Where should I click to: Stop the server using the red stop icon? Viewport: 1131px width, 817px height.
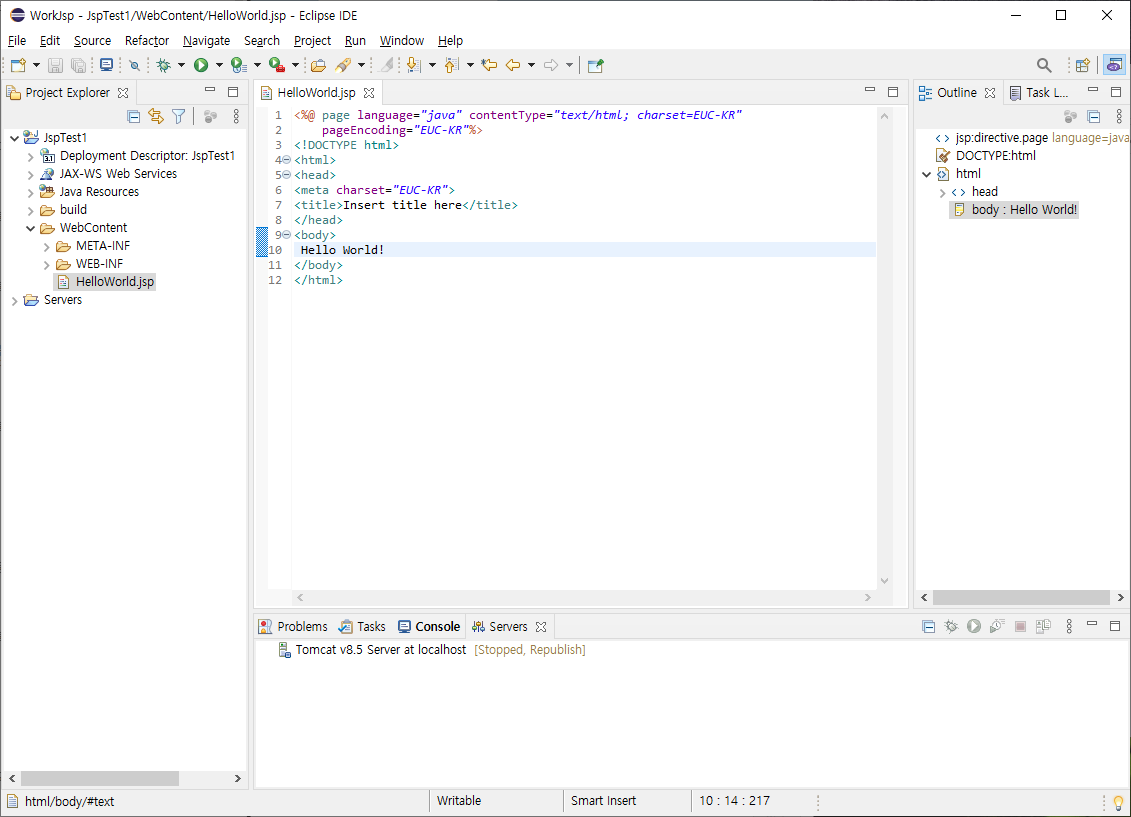[1021, 626]
